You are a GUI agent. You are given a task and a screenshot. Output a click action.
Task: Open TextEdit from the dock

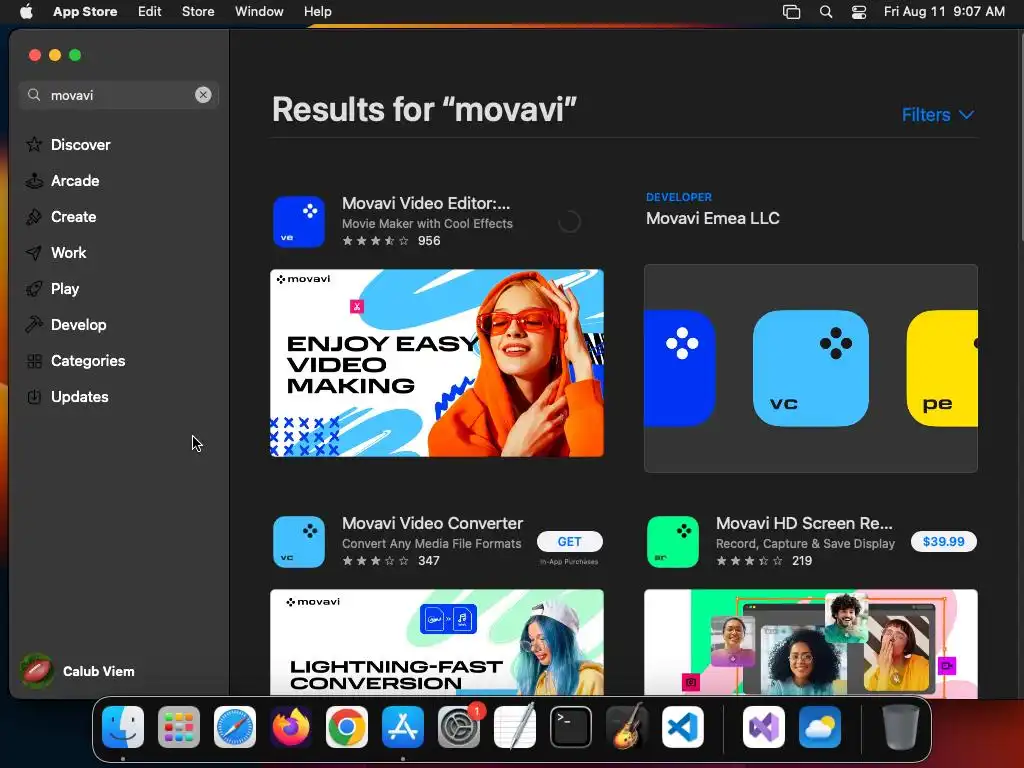click(x=515, y=727)
